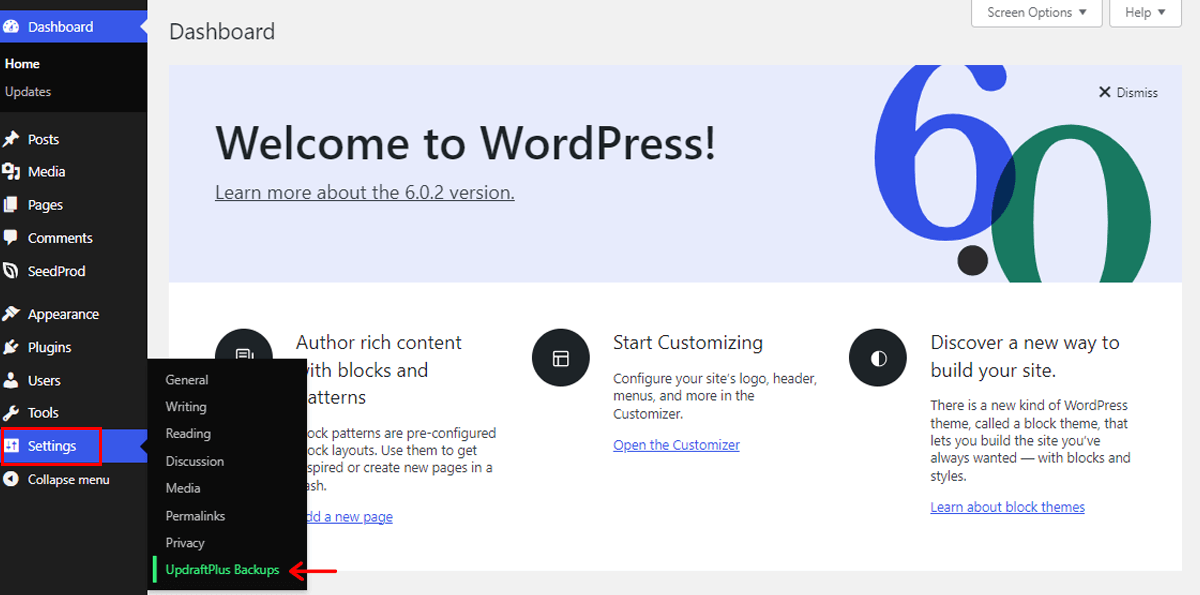Choose General in Settings submenu
Viewport: 1200px width, 595px height.
[x=187, y=380]
